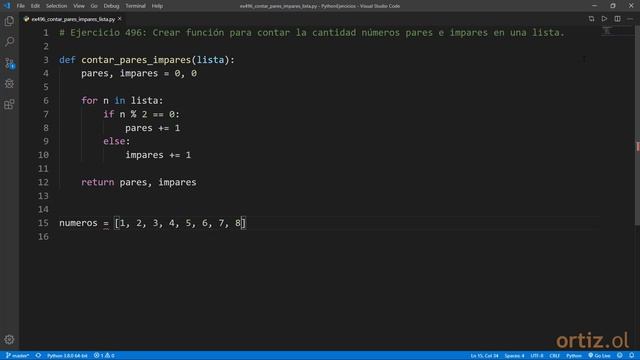
Task: Click the 'if n % 2 == 0:' line
Action: tap(141, 114)
